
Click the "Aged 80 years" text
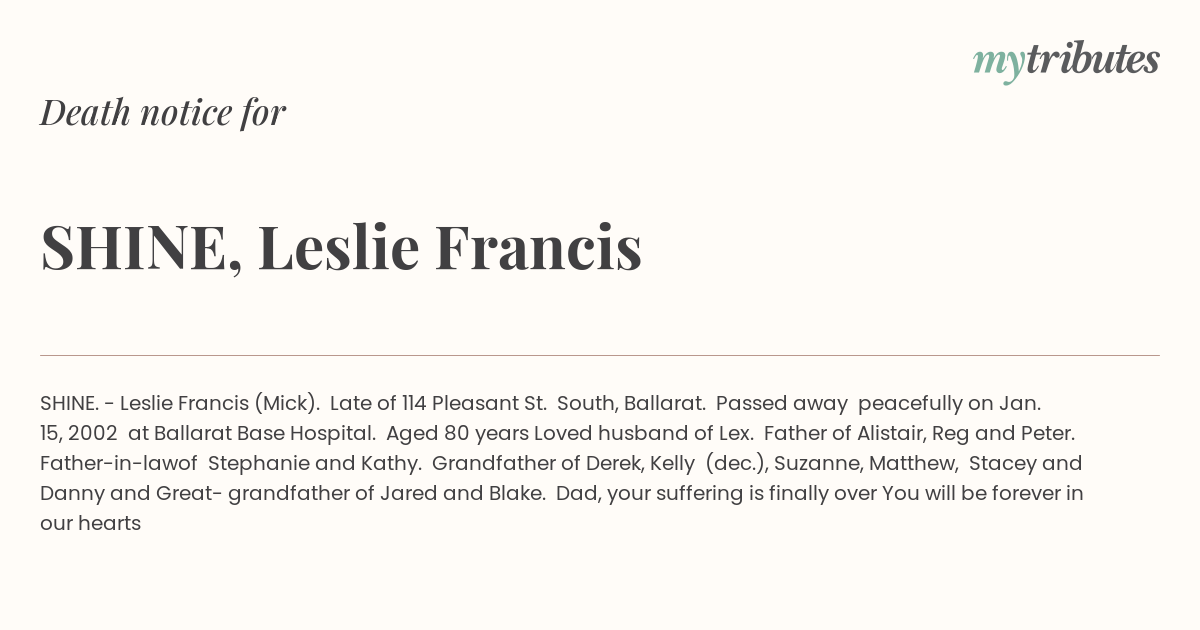[457, 433]
